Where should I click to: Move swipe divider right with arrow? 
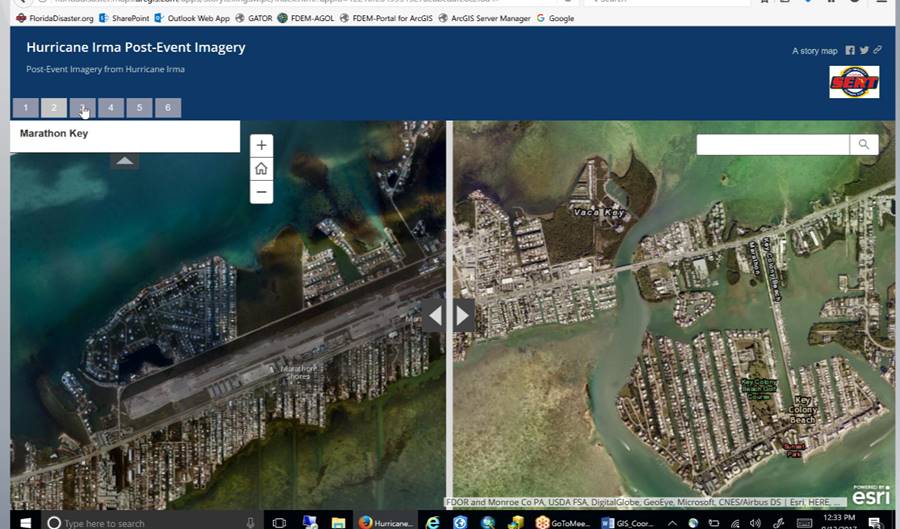463,315
